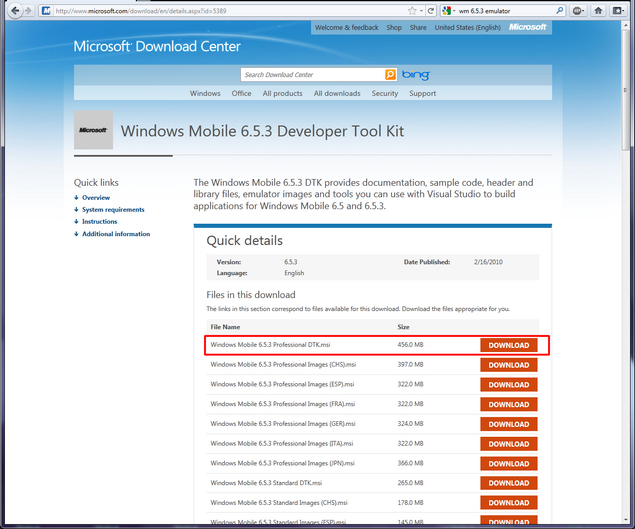The width and height of the screenshot is (635, 529).
Task: Click the site identity icon in address bar
Action: tap(48, 10)
